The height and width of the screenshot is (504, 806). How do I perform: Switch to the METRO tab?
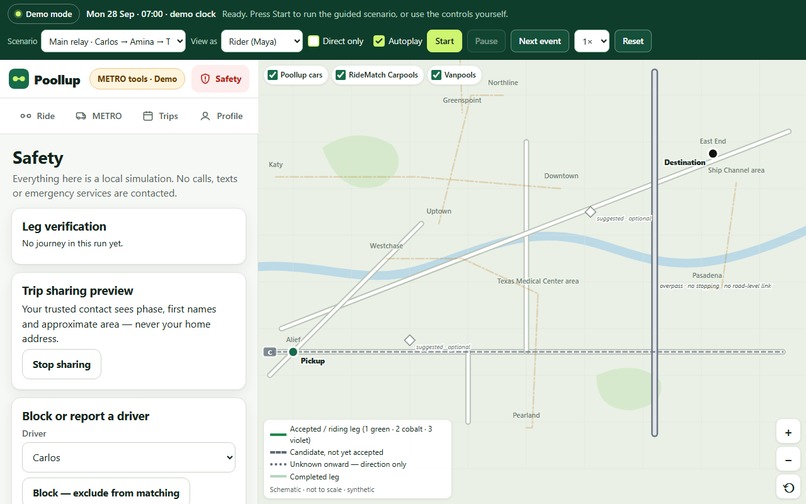click(99, 116)
